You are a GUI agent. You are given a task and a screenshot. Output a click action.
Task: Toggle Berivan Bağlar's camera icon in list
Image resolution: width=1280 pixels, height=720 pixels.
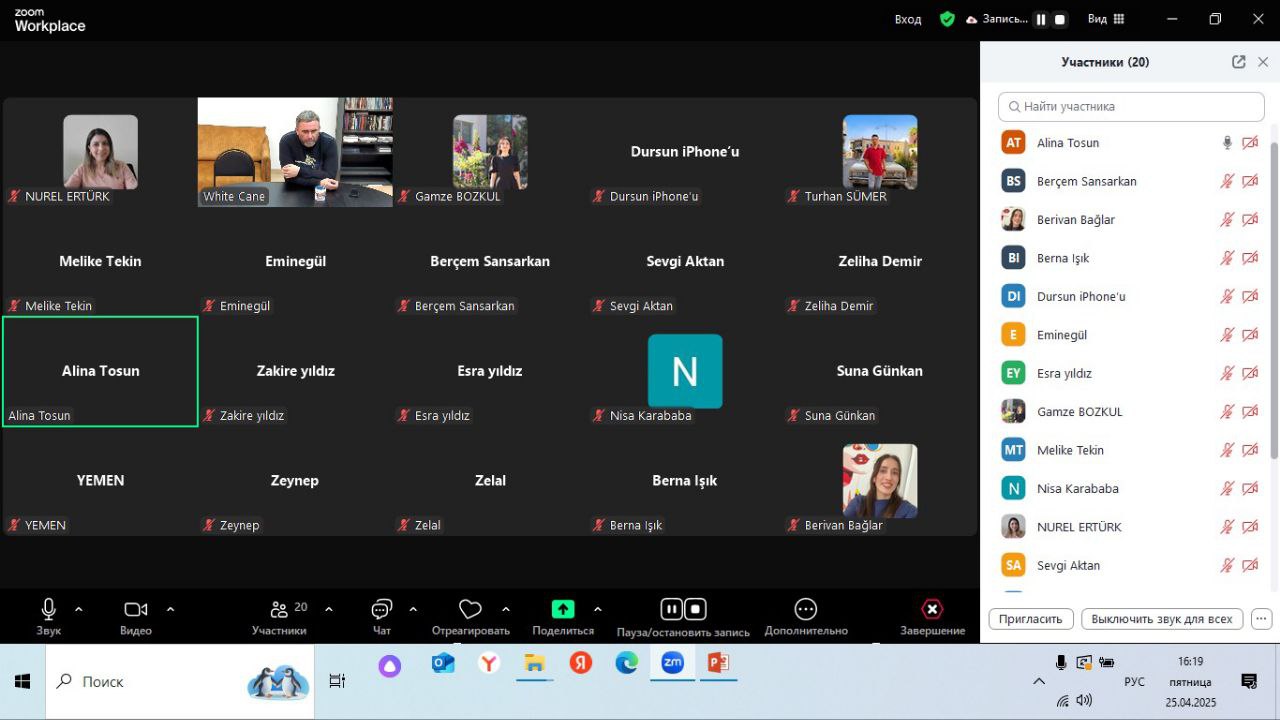click(1250, 220)
